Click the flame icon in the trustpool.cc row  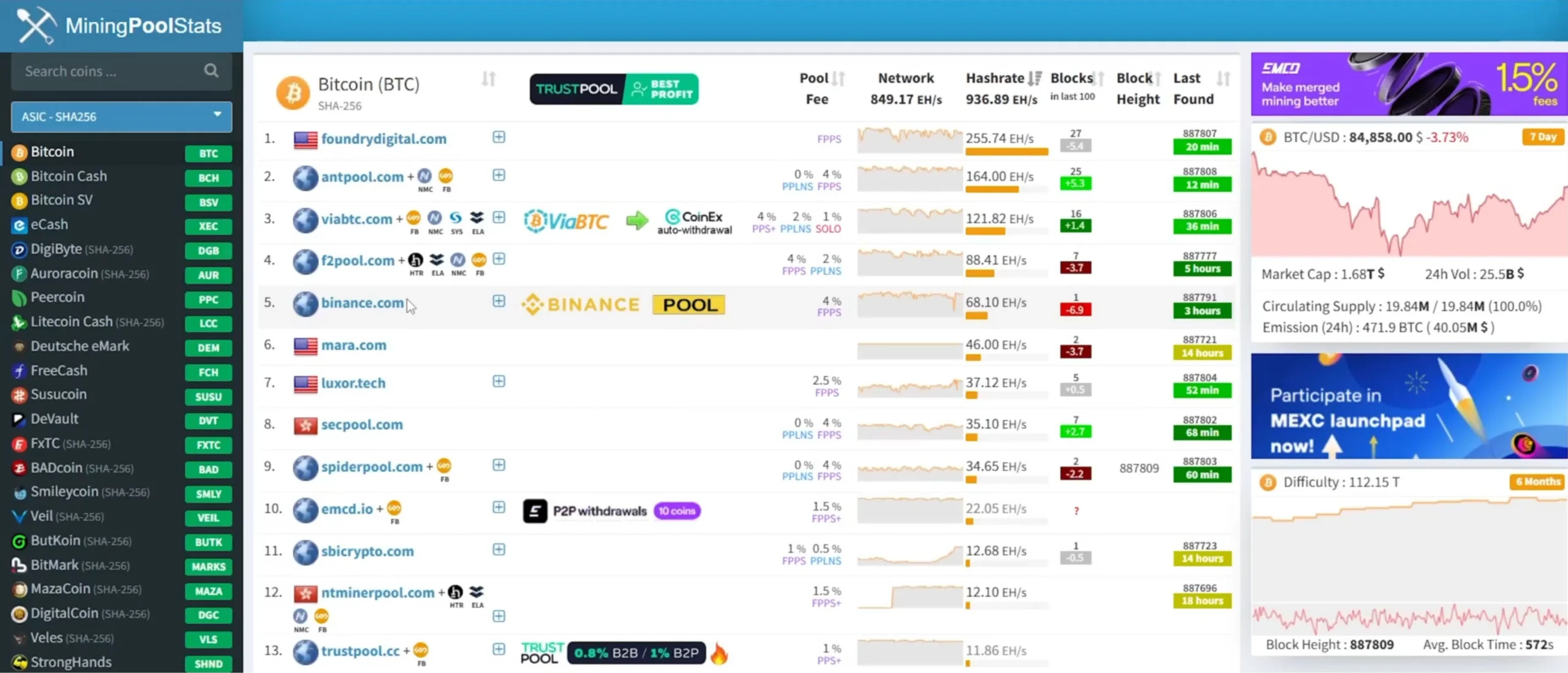pos(719,653)
